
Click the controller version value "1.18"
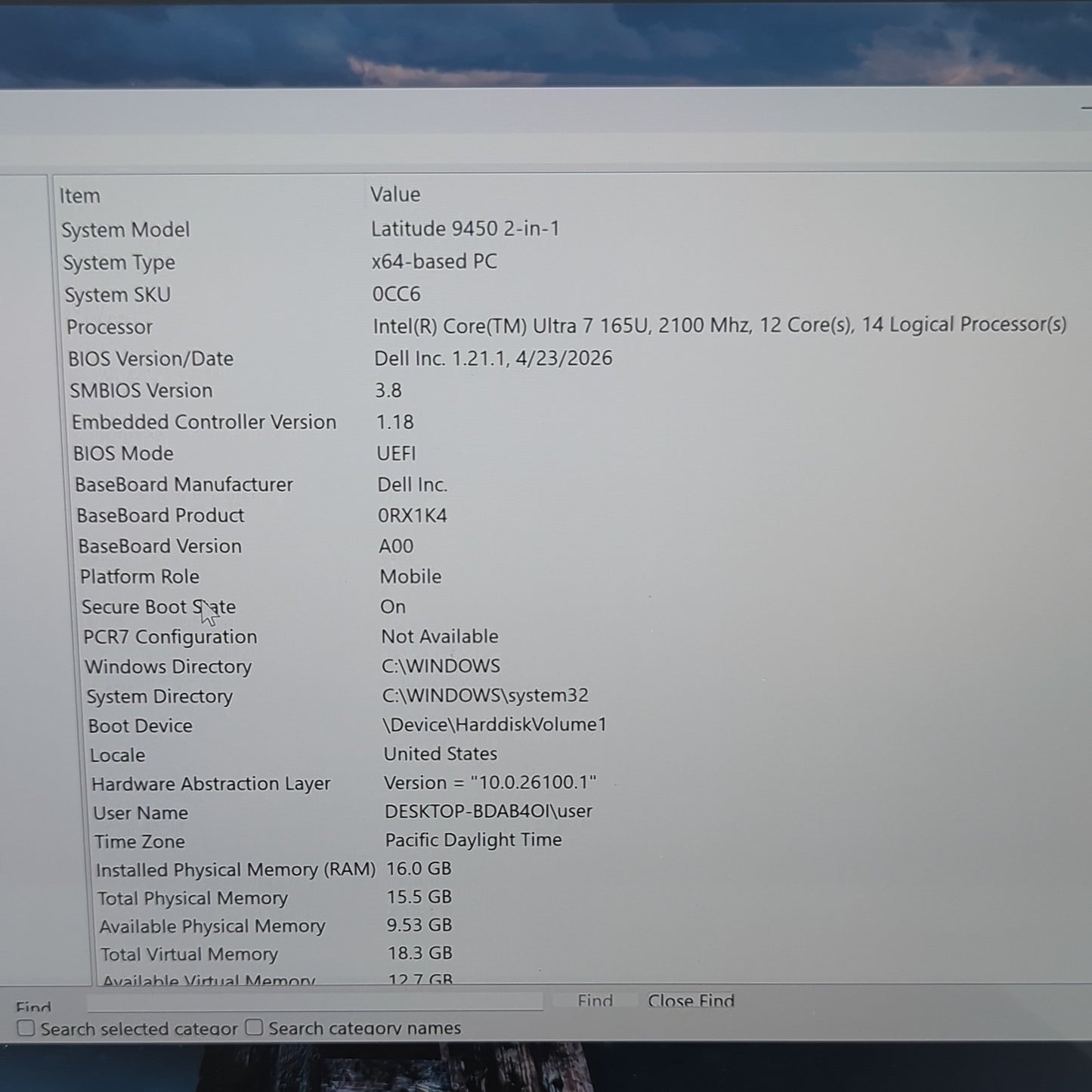[395, 422]
